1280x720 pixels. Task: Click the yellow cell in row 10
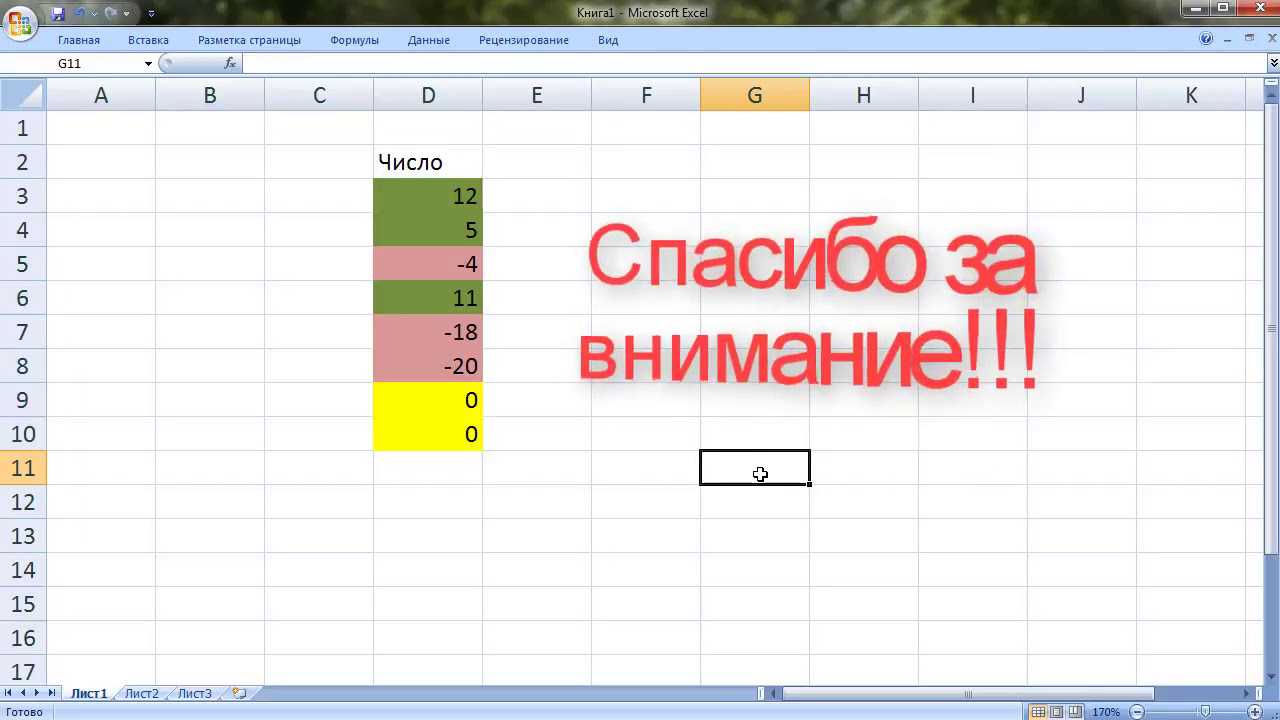(x=428, y=434)
